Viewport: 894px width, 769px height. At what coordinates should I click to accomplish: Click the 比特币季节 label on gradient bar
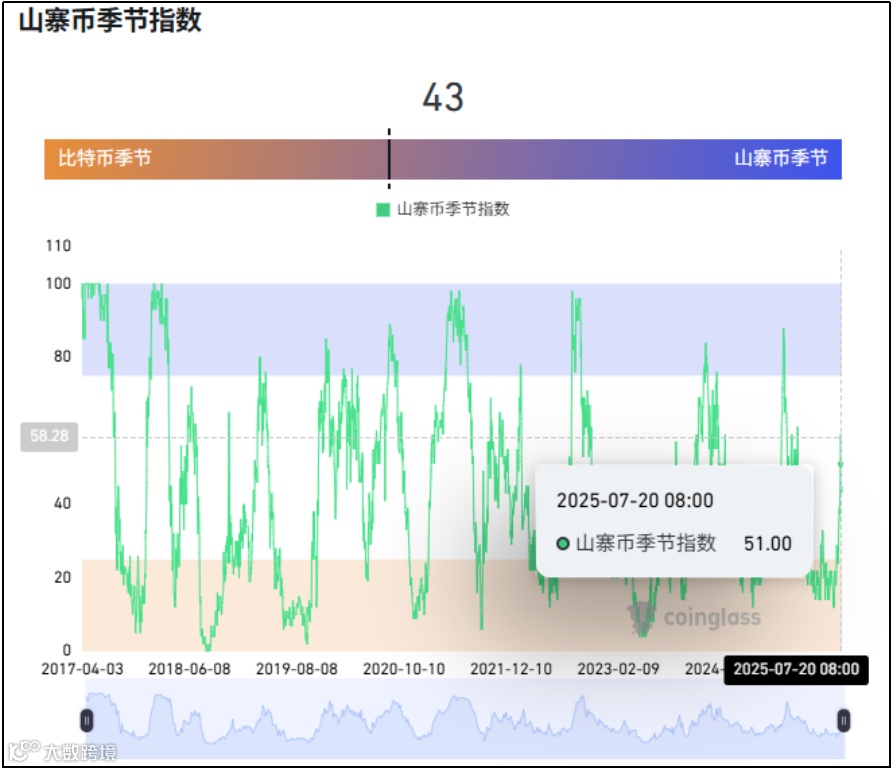[105, 158]
